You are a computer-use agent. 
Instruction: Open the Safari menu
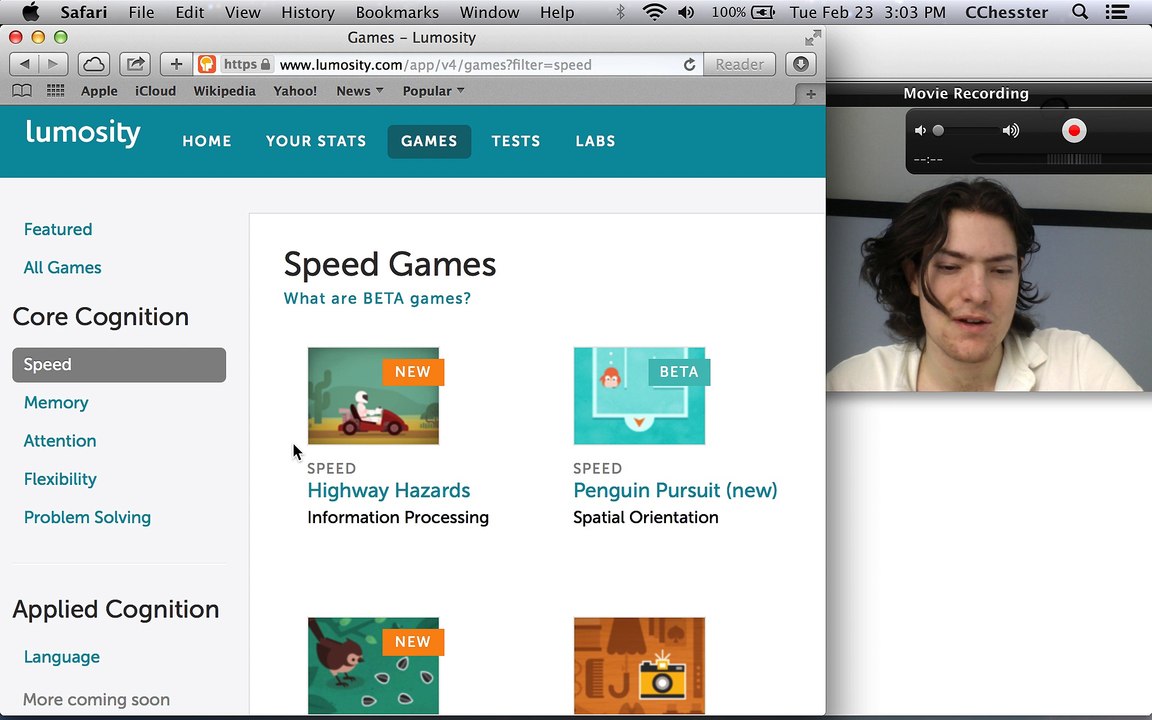coord(84,12)
